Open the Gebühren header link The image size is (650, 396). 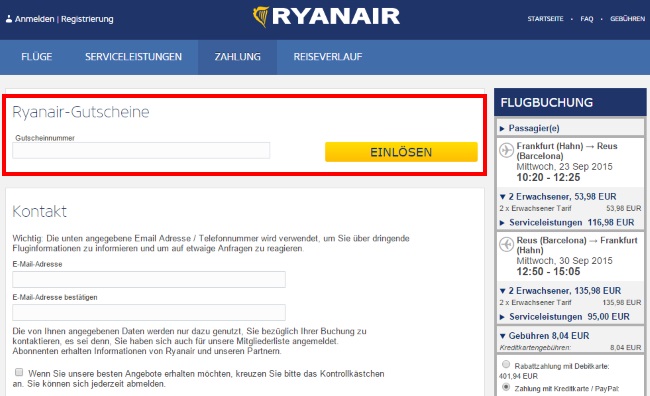click(x=627, y=19)
